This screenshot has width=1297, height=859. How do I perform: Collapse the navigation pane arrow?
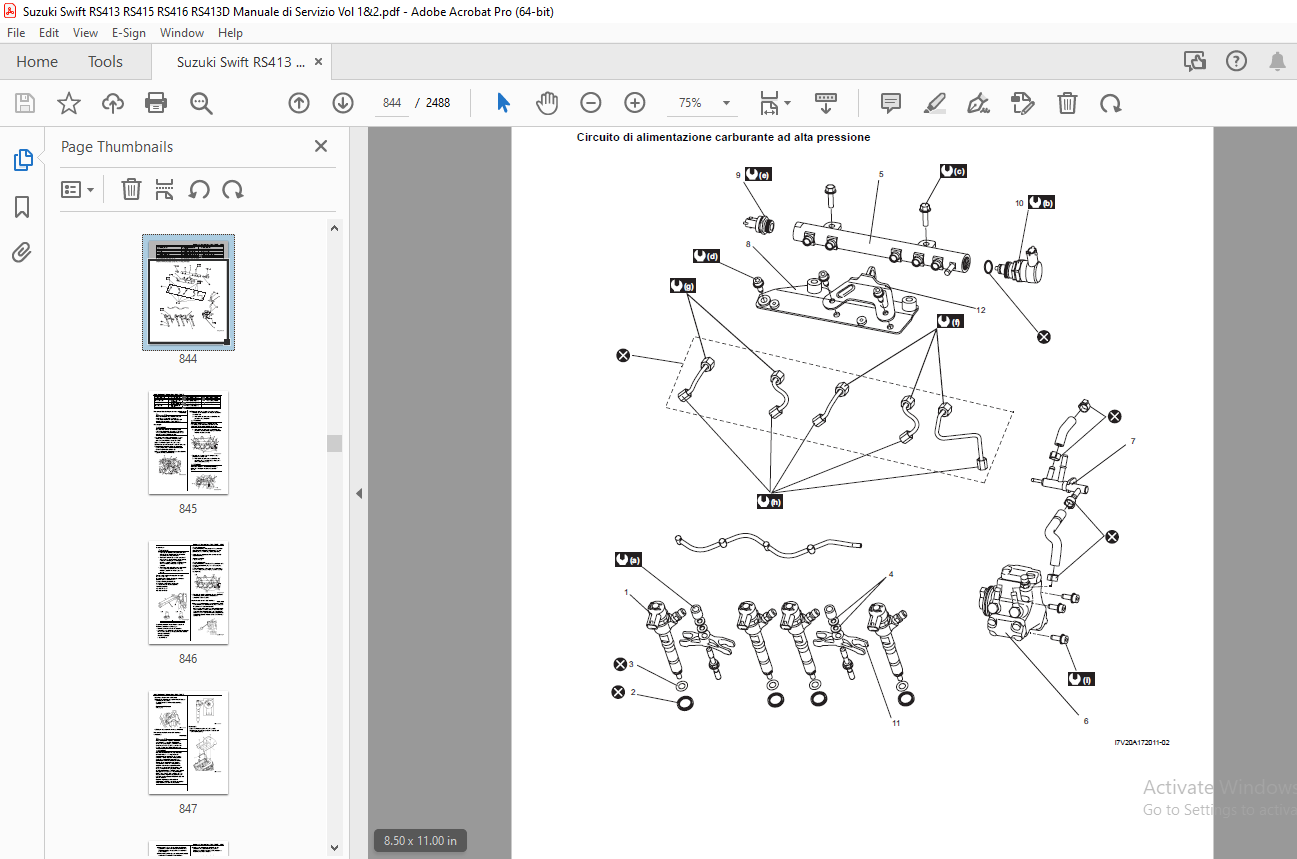pos(358,493)
